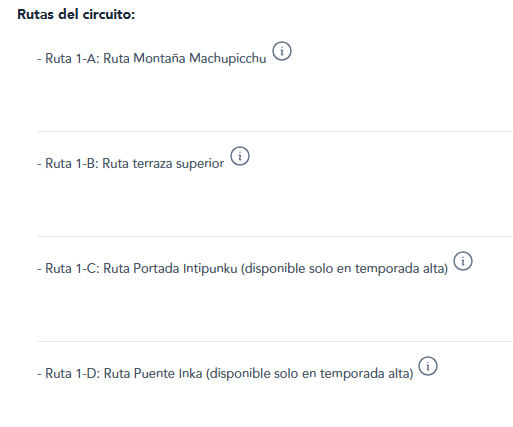513x427 pixels.
Task: Show info for Ruta 1-B terraza superior
Action: tap(240, 156)
